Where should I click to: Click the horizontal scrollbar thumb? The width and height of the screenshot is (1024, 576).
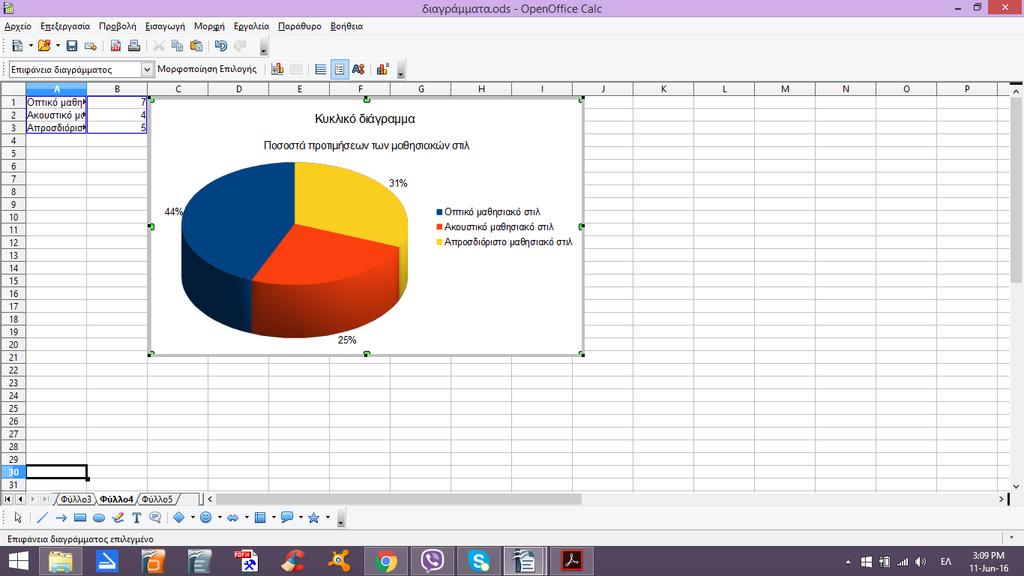398,499
